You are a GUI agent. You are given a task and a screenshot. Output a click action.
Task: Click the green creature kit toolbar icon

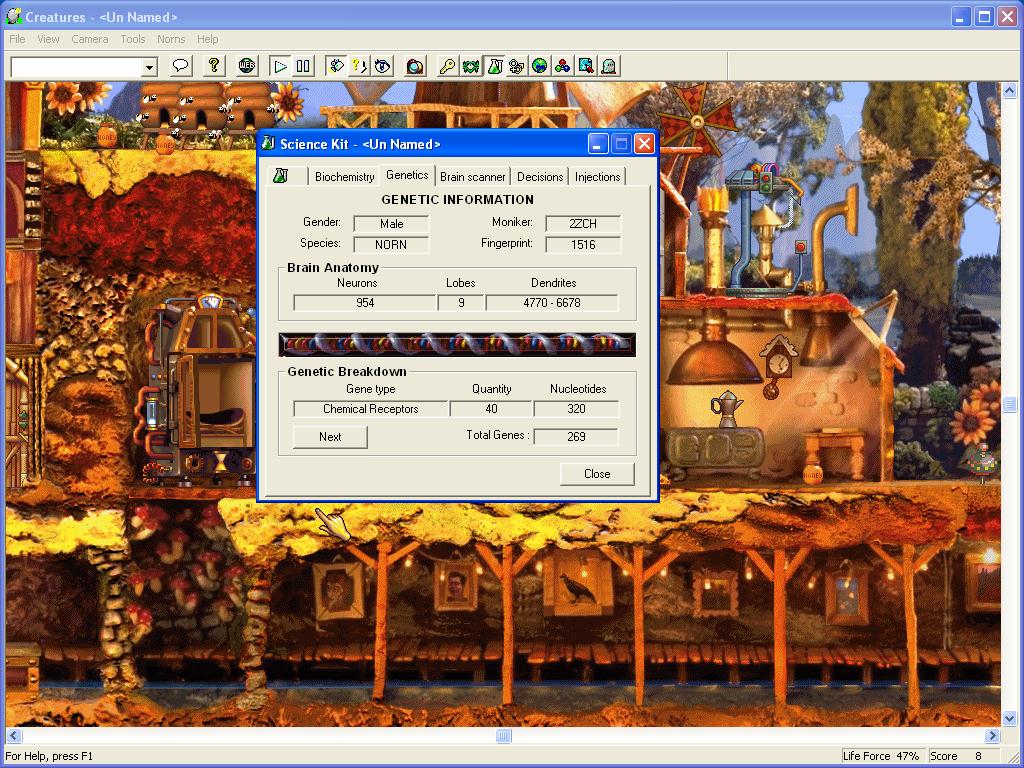tap(471, 66)
